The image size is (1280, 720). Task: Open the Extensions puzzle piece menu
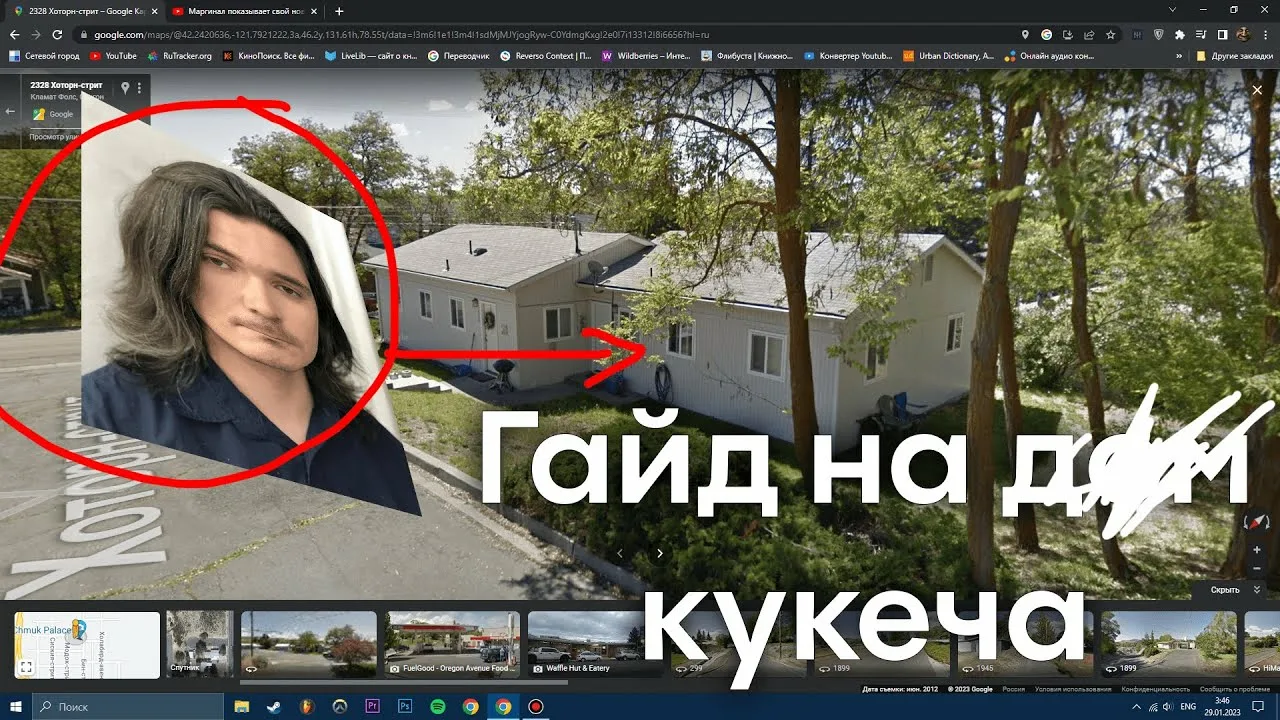point(1180,34)
